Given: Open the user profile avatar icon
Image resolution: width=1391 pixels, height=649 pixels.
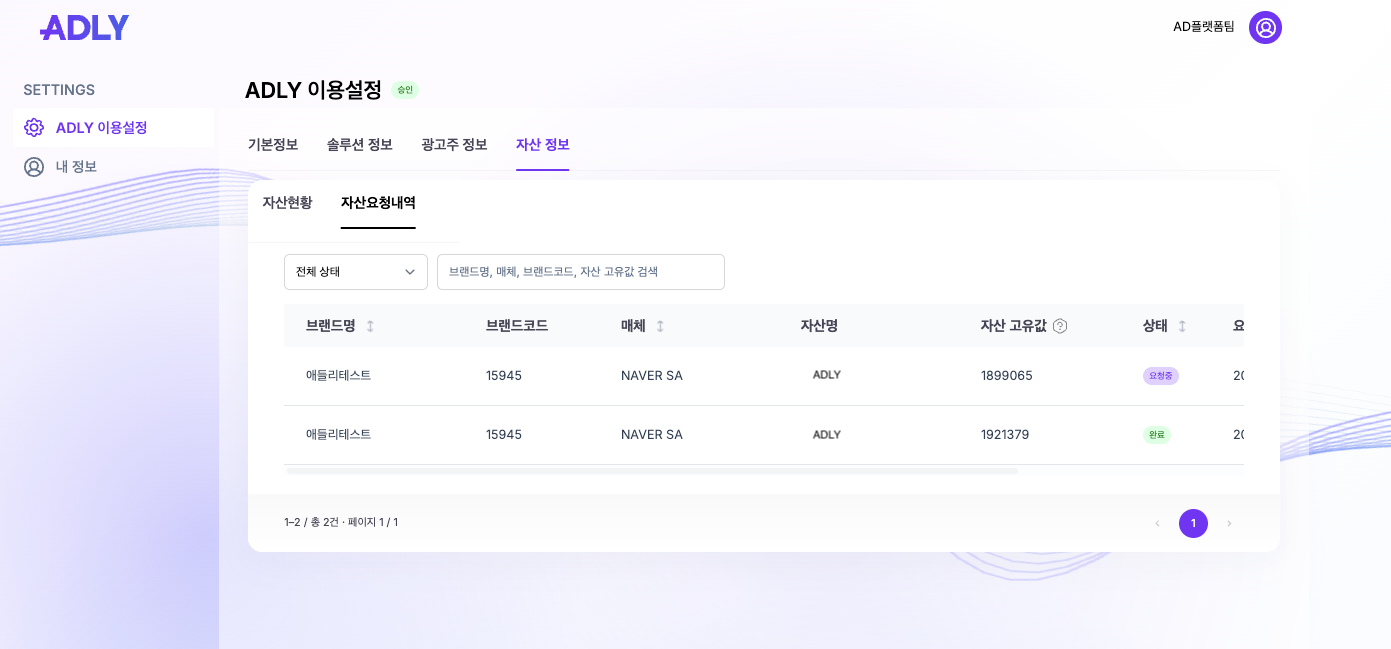Looking at the screenshot, I should click(x=1265, y=27).
